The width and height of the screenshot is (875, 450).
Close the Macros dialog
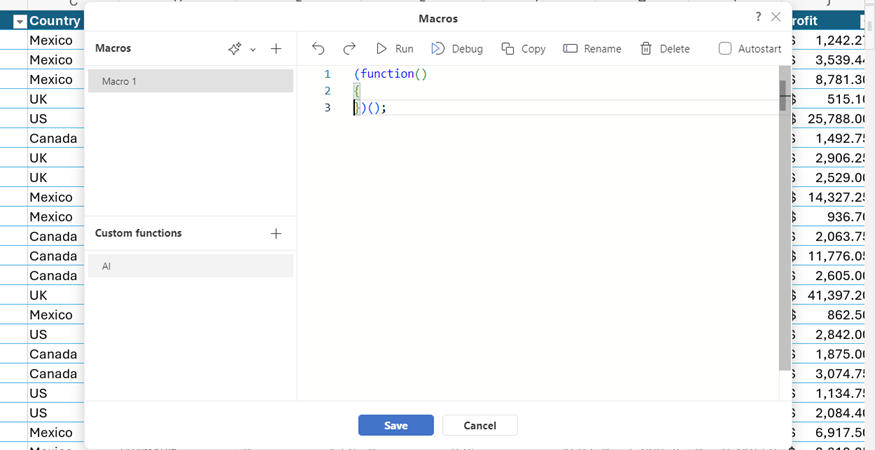(776, 17)
